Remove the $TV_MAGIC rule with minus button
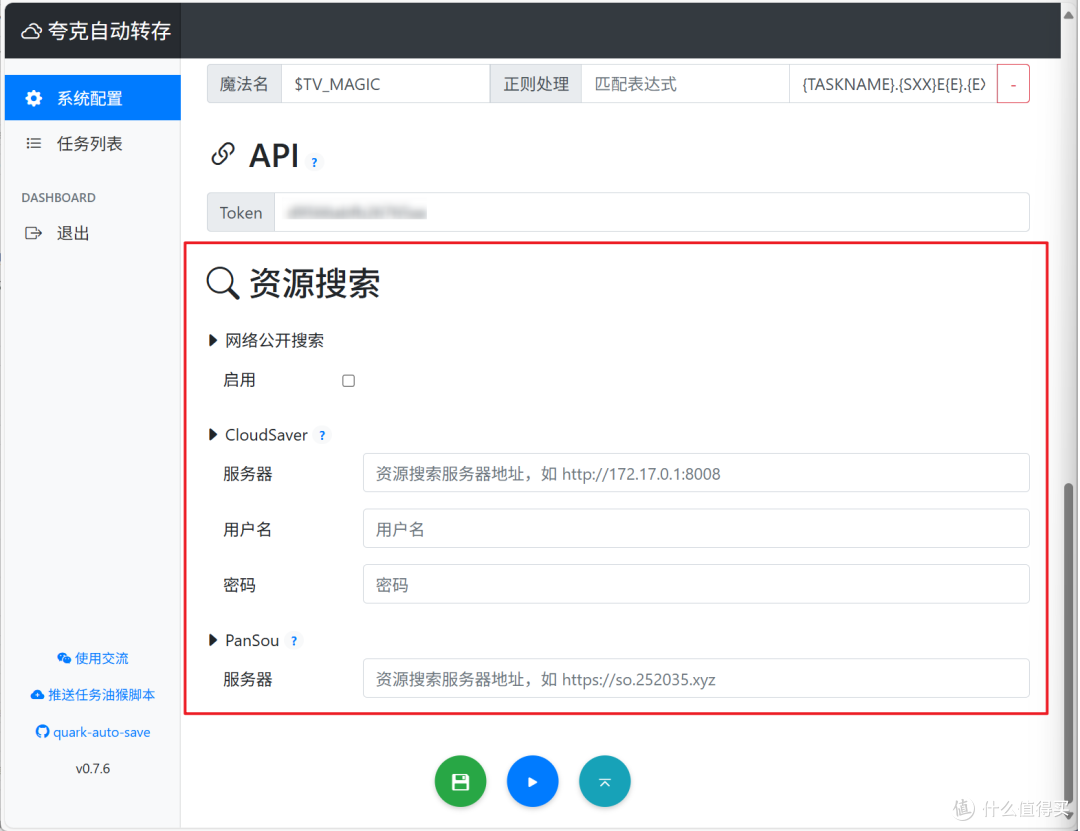Screen dimensions: 1080x831 1013,84
